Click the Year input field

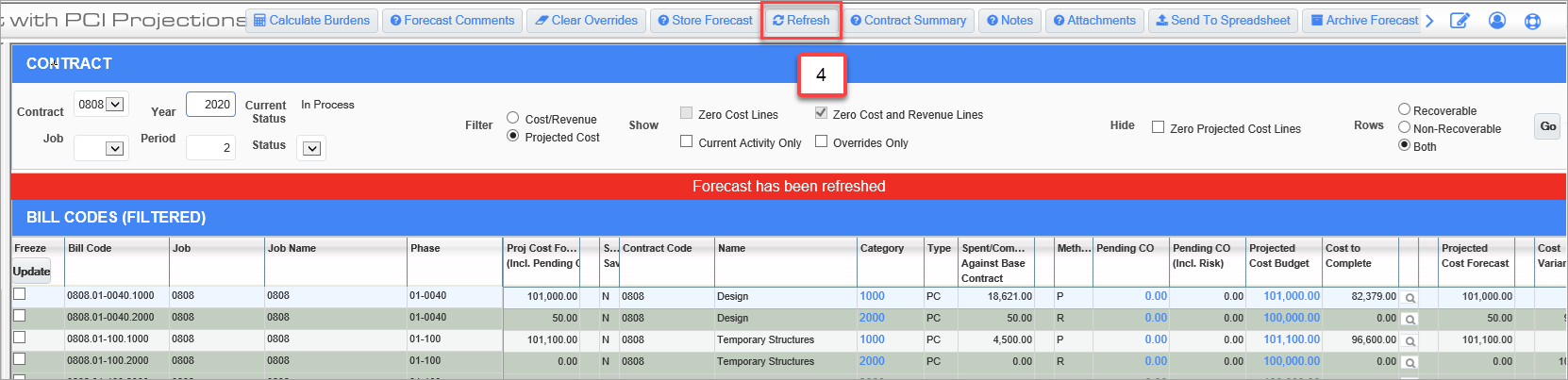(210, 105)
